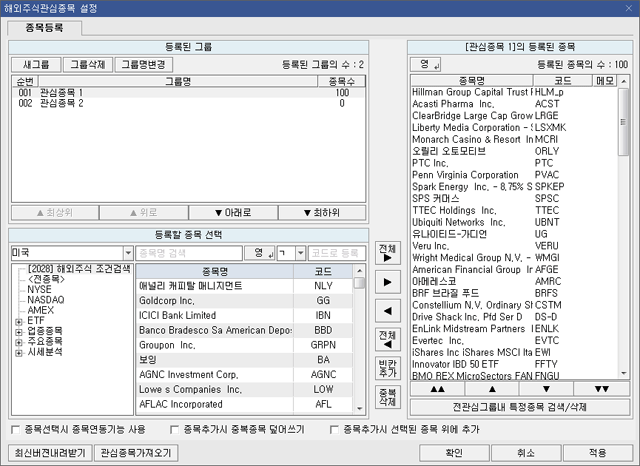Move selected stock to top with double up arrows
Image resolution: width=640 pixels, height=466 pixels.
(x=438, y=389)
